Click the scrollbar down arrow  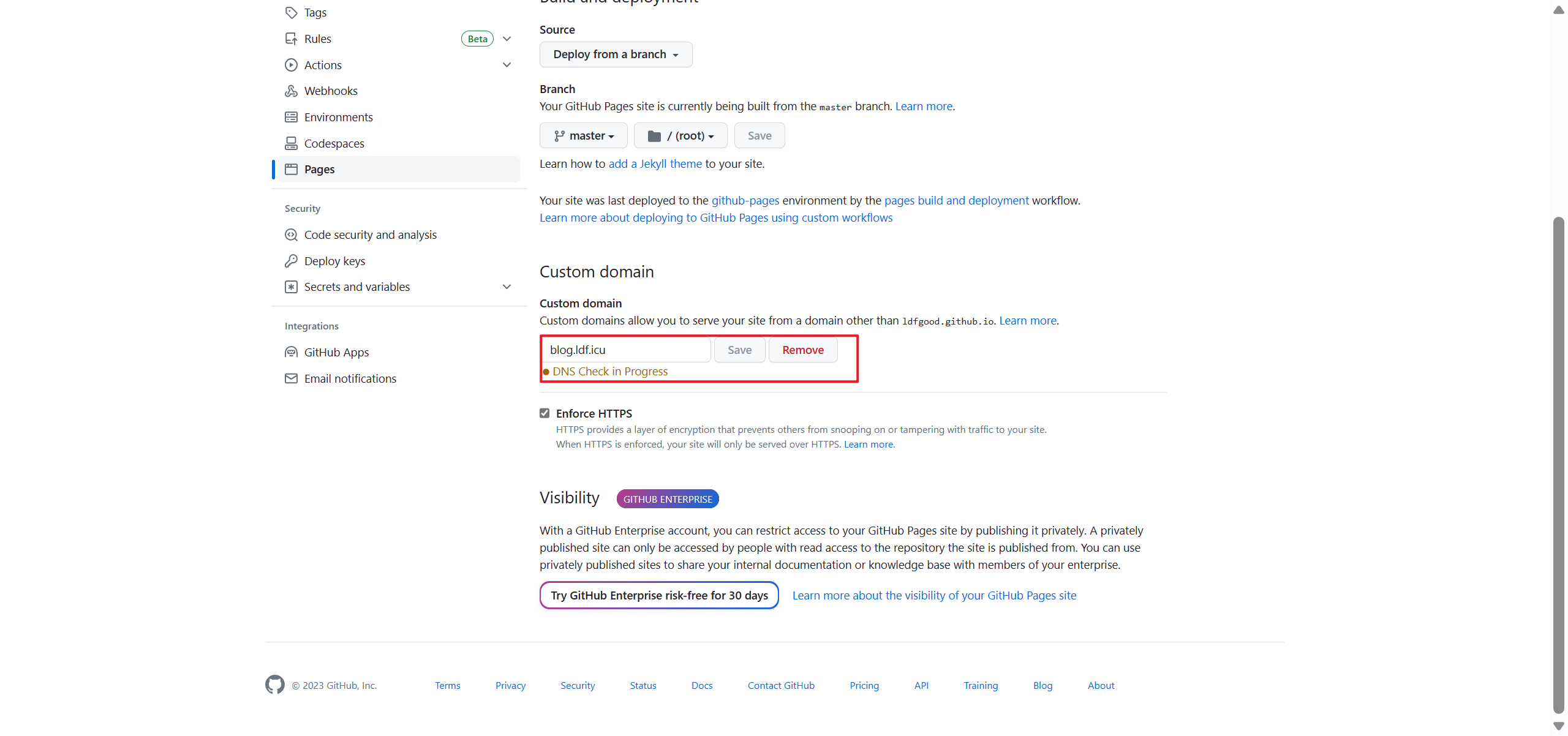(1558, 726)
